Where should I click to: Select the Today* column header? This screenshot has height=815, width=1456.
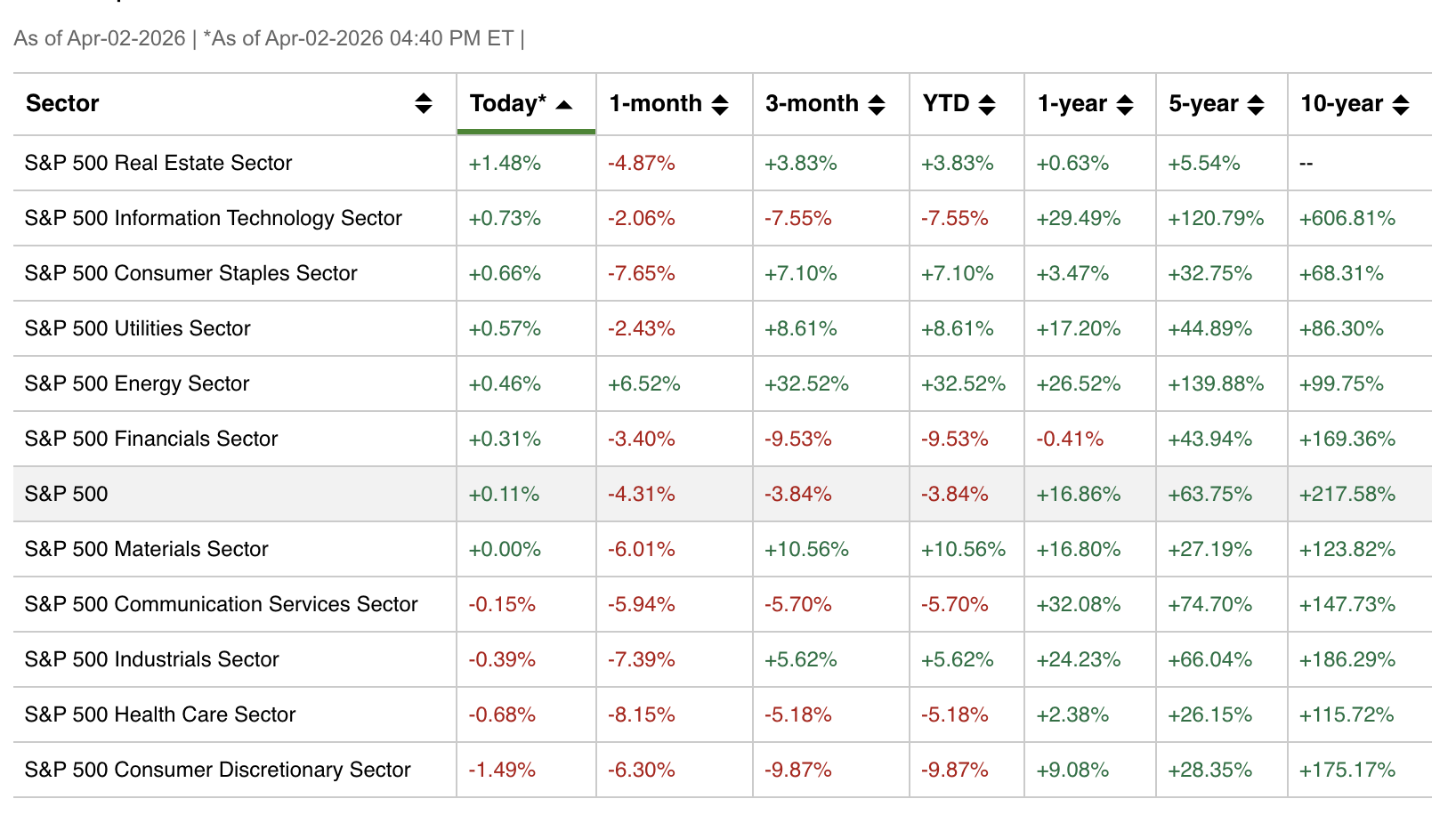coord(507,103)
